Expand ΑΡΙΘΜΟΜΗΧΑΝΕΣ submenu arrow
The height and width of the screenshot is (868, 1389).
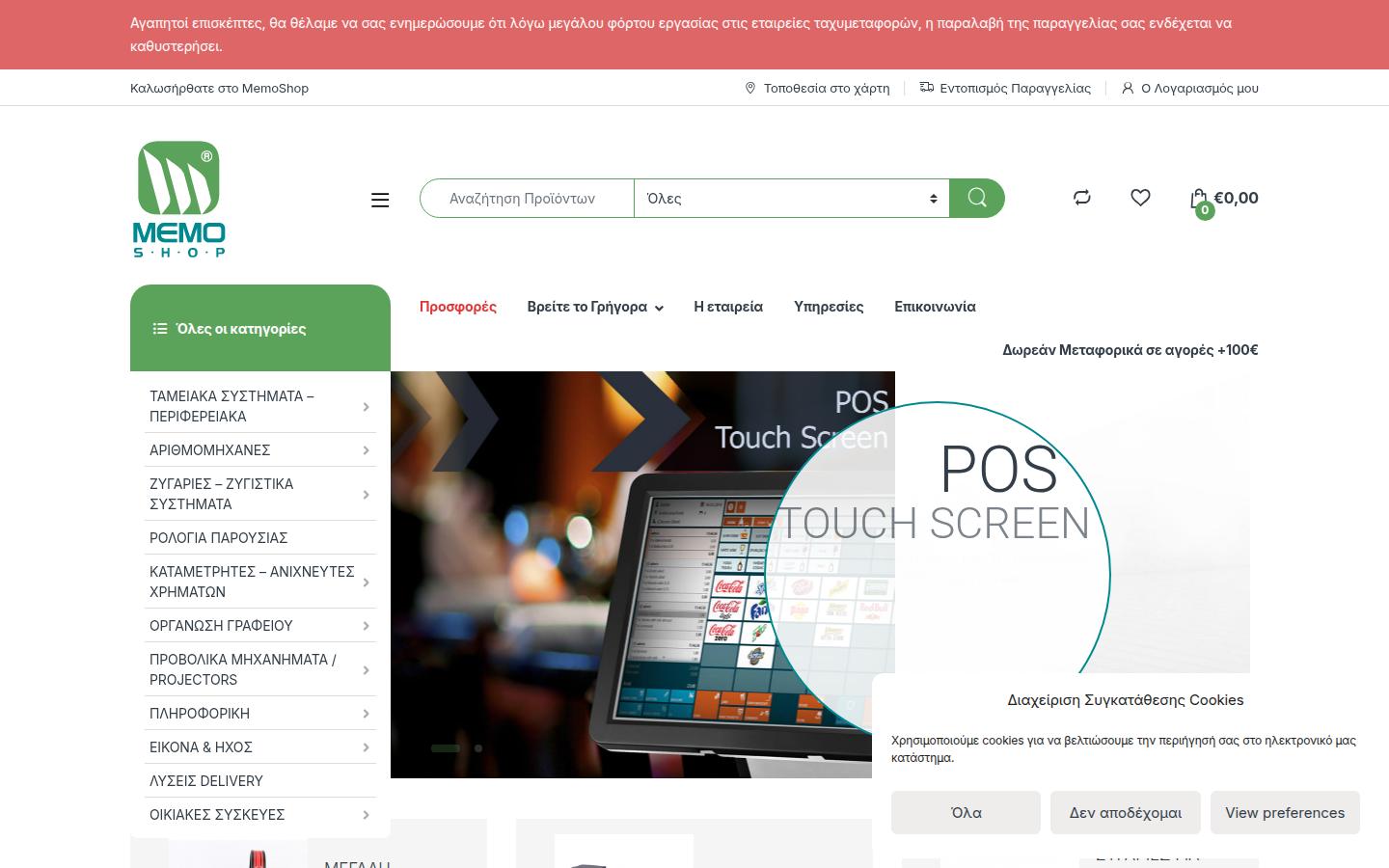pos(366,450)
